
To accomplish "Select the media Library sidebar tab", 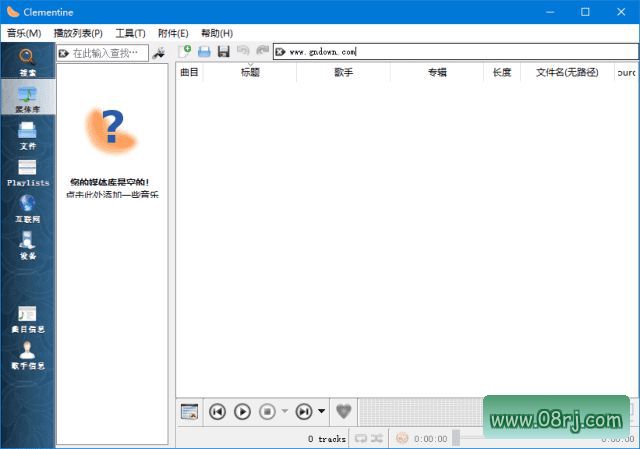I will pyautogui.click(x=27, y=97).
